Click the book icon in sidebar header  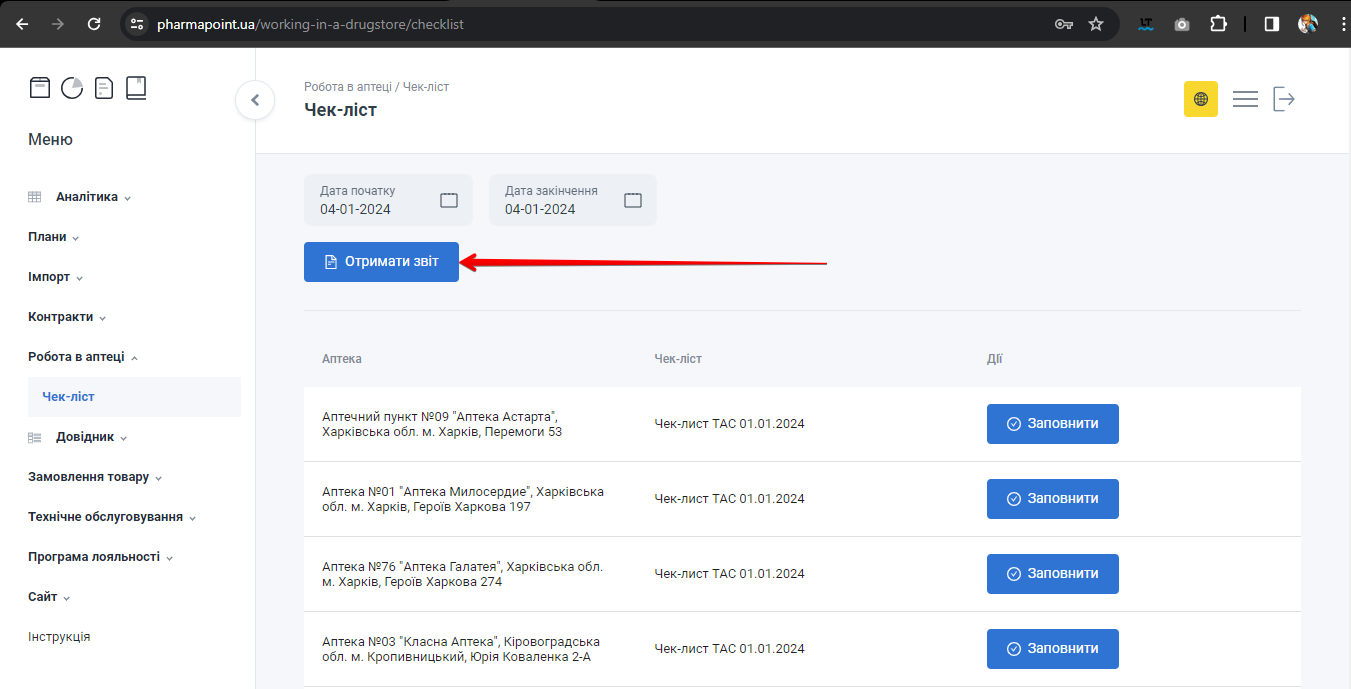click(136, 88)
